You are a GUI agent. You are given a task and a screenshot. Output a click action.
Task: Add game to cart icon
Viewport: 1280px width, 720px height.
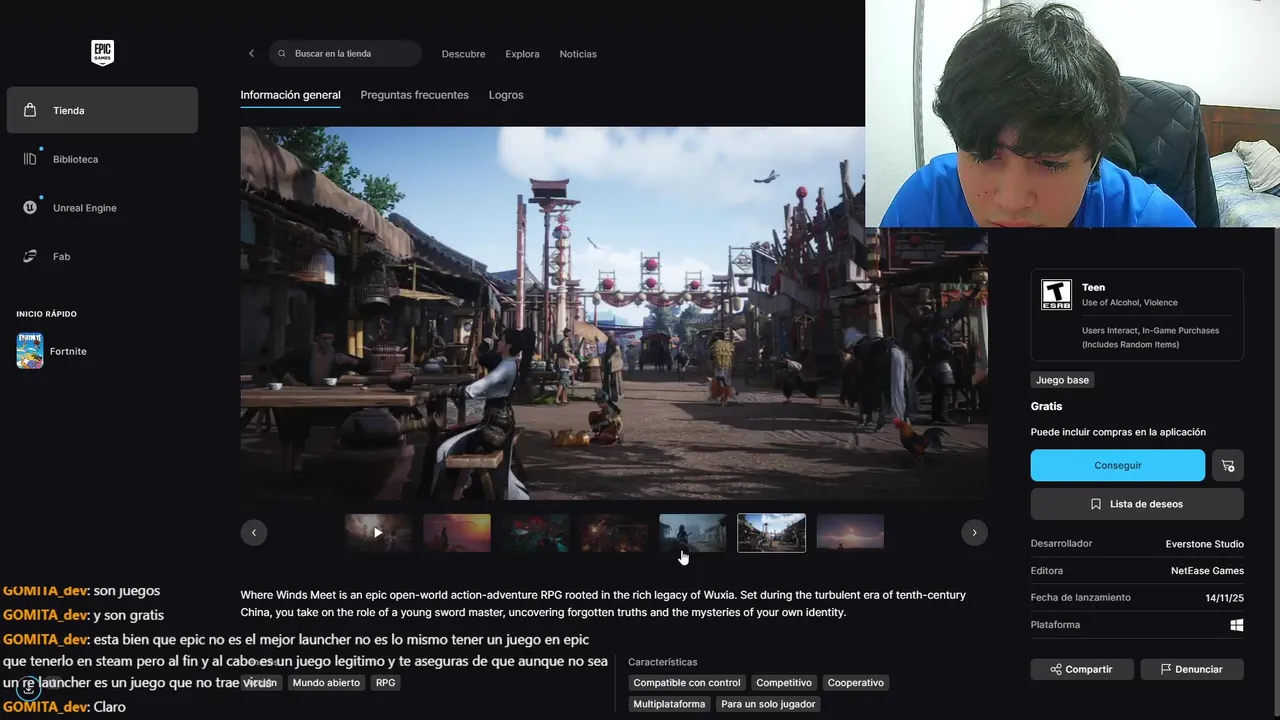[1228, 465]
